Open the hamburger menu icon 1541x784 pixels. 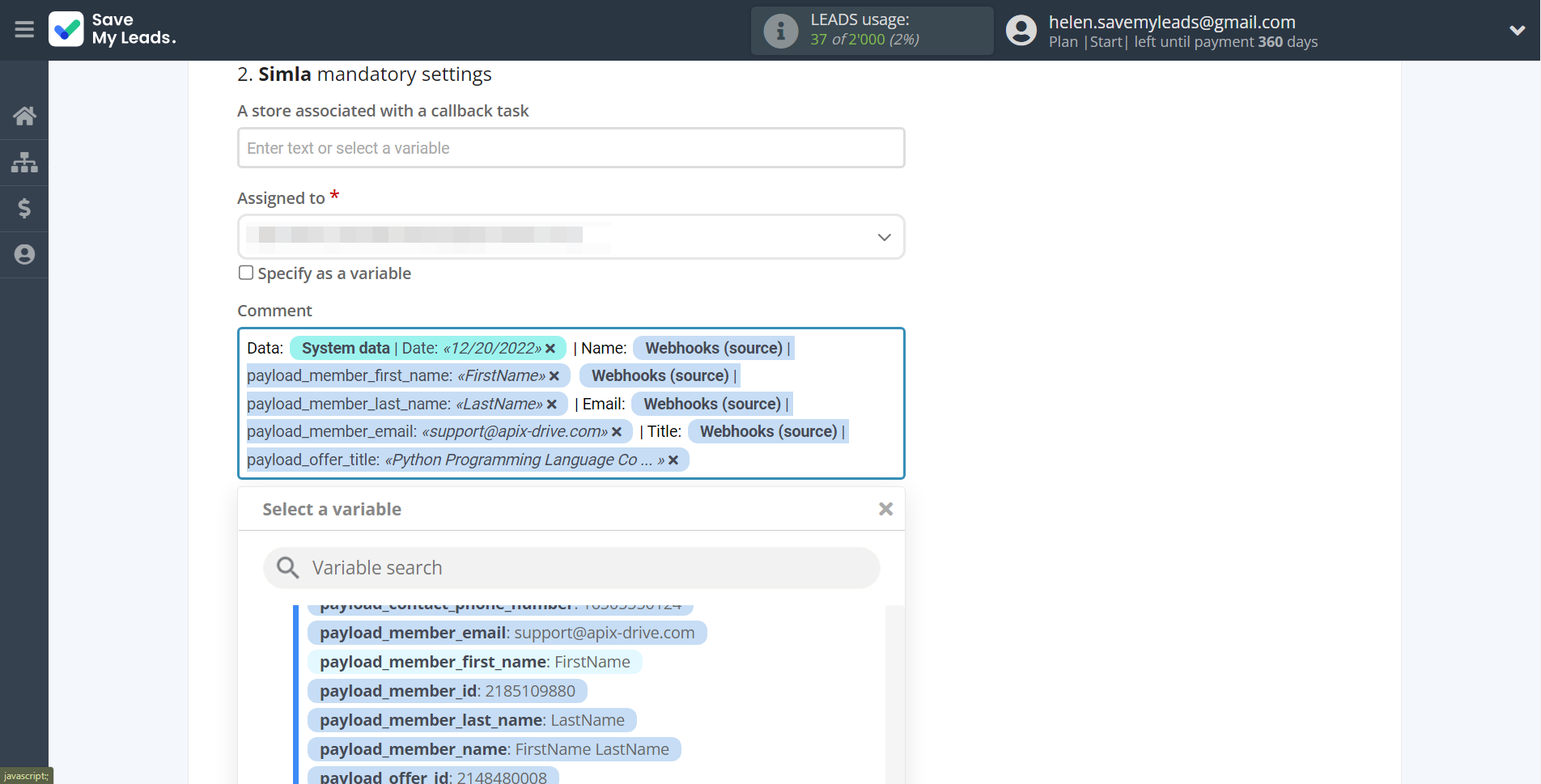24,30
